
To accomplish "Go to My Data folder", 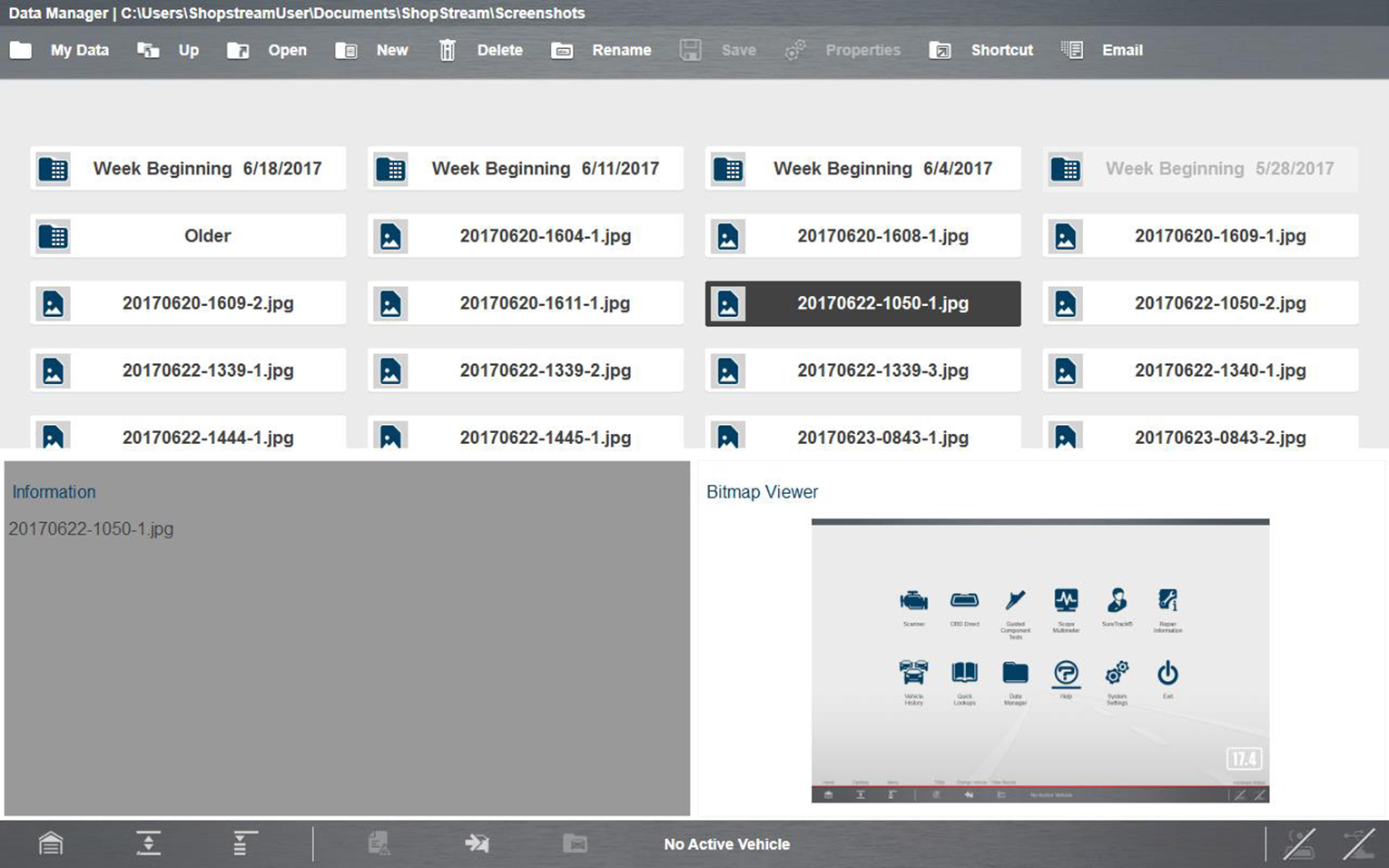I will click(60, 50).
